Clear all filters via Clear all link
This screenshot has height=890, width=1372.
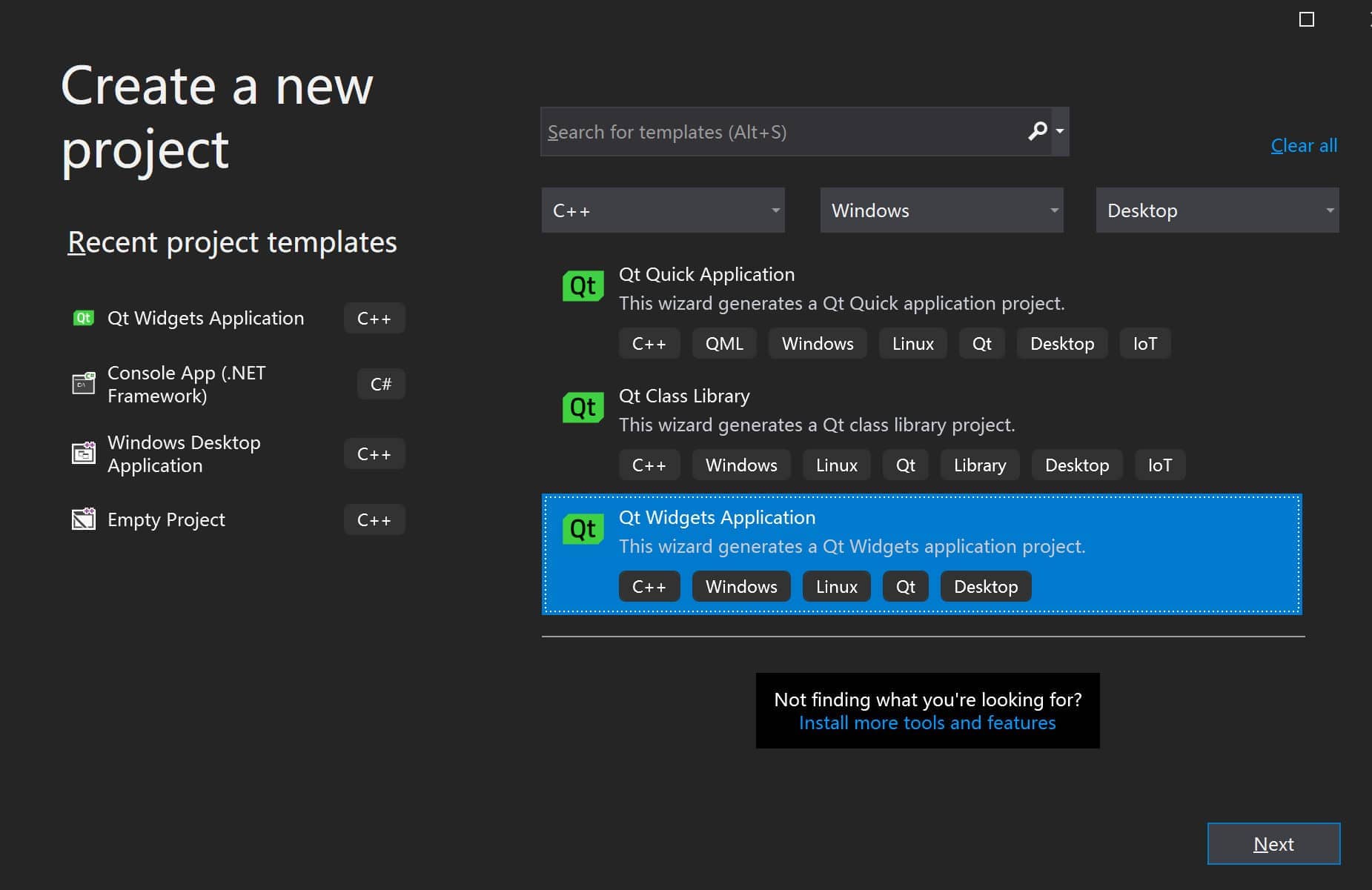point(1305,145)
